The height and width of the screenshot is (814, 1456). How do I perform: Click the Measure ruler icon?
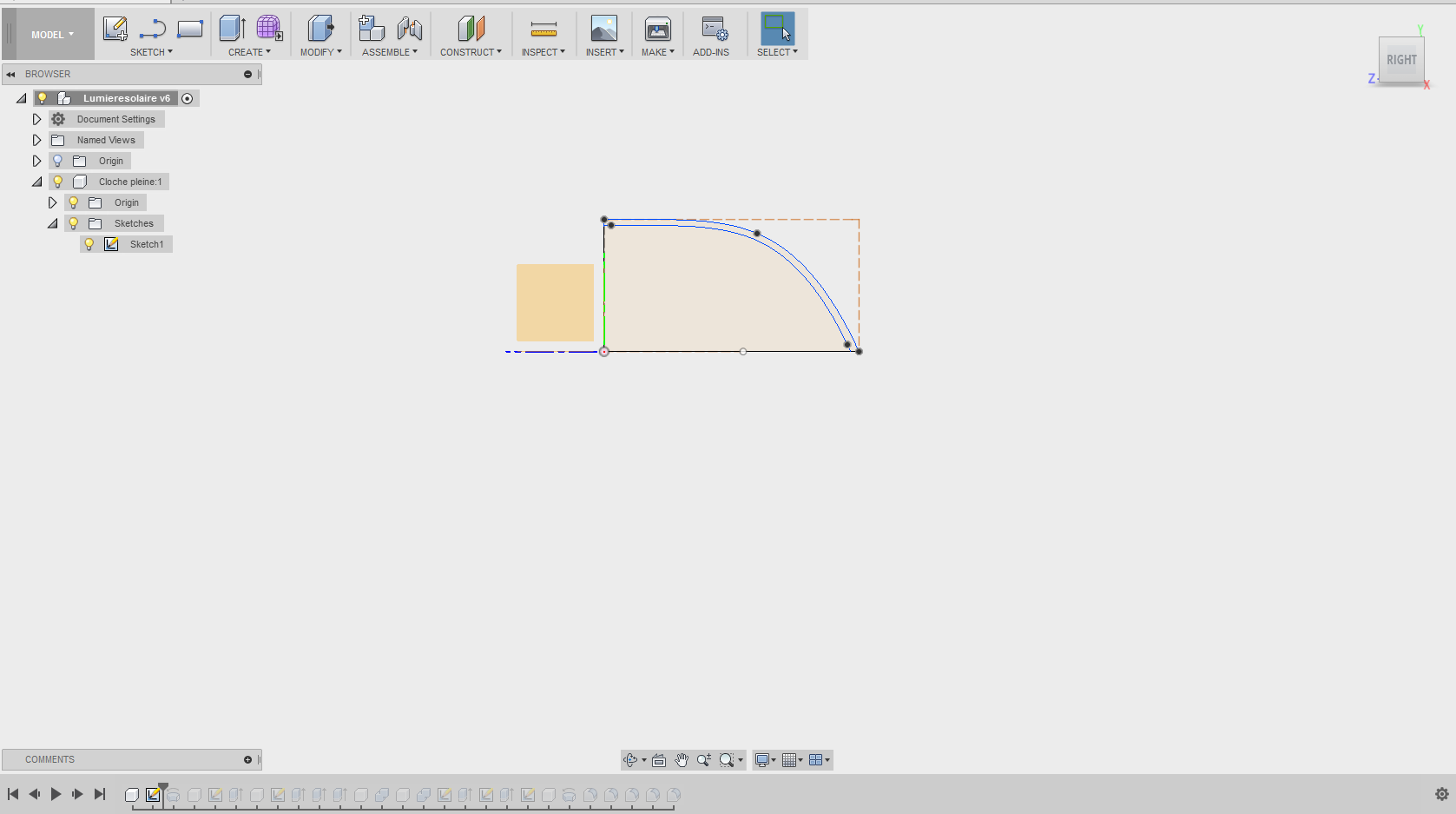(544, 30)
